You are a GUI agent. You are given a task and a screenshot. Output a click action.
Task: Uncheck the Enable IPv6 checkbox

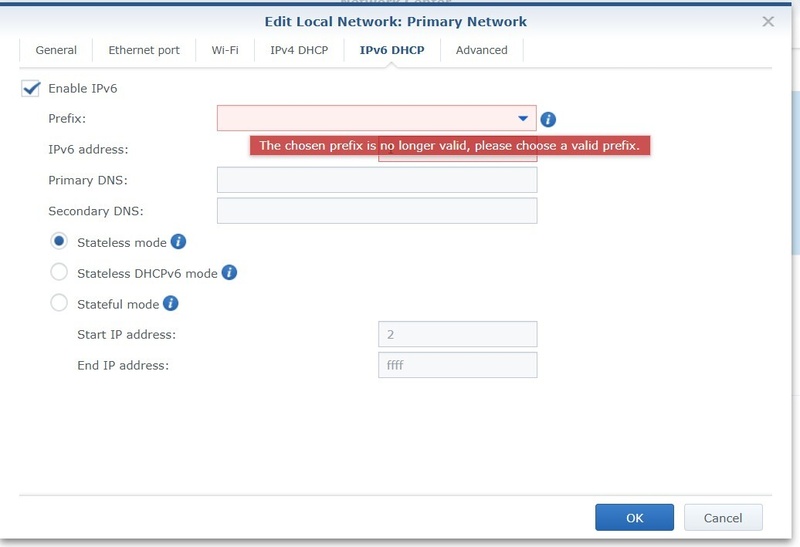pos(31,88)
